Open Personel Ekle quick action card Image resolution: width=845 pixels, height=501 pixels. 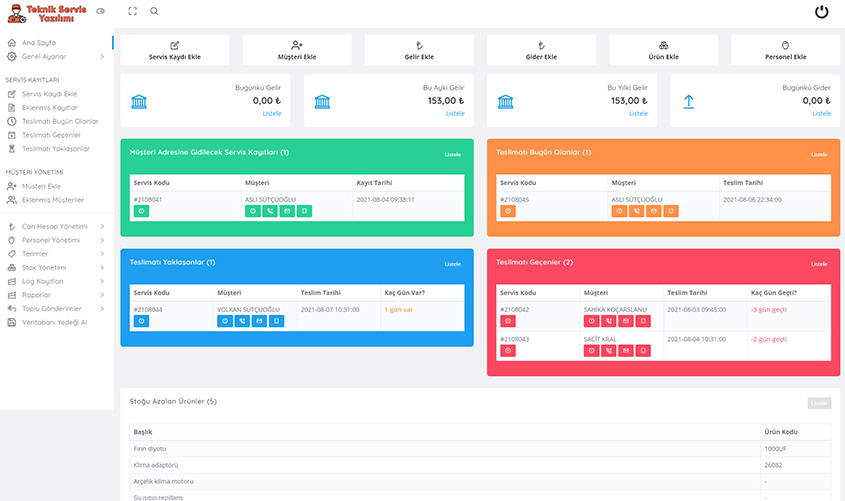click(x=786, y=50)
